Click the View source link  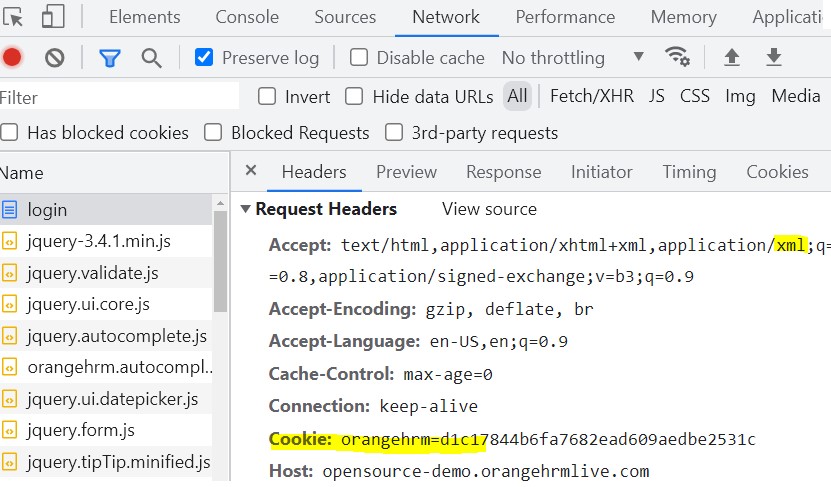click(489, 209)
